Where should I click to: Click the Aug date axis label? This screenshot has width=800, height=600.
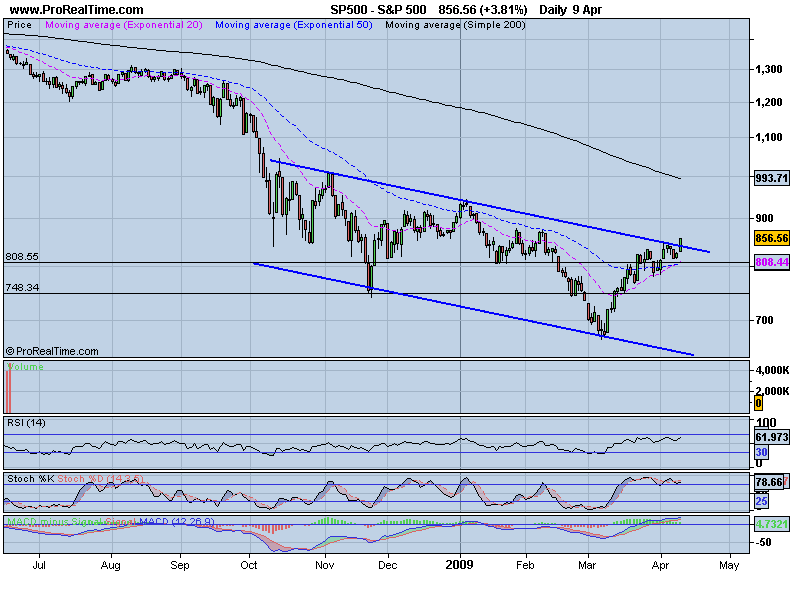(111, 565)
